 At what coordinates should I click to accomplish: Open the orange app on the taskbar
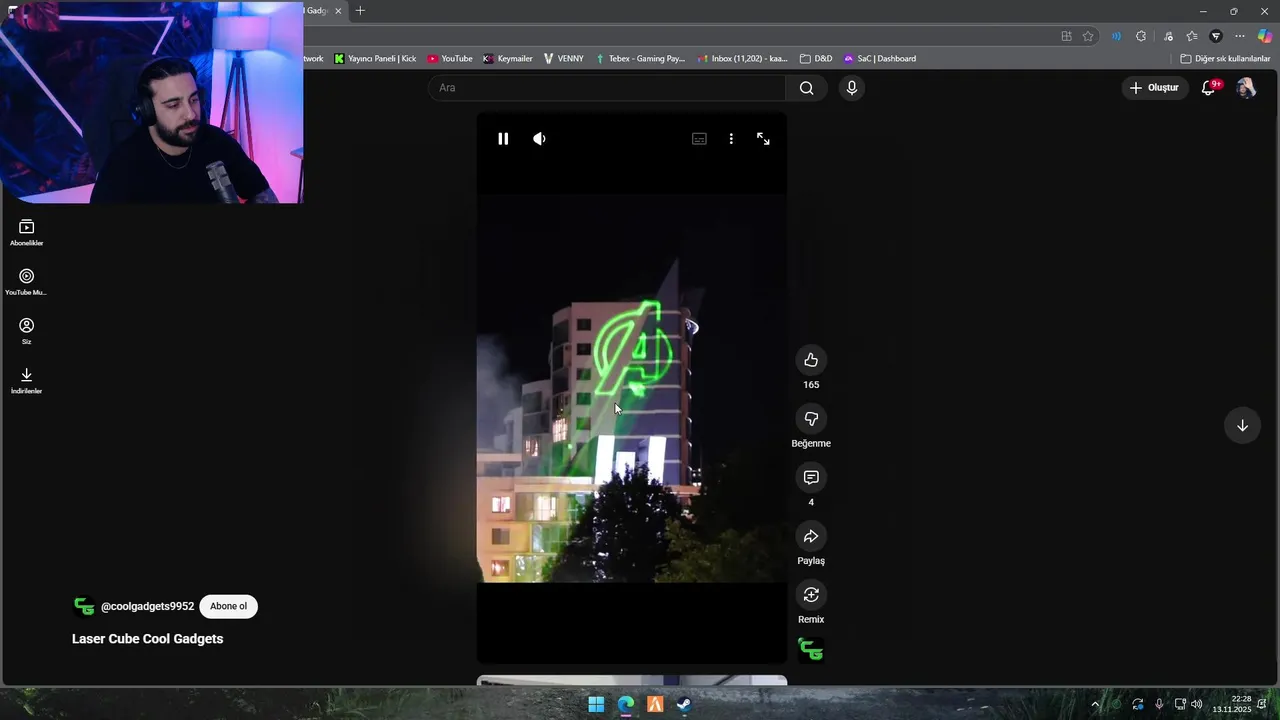click(x=655, y=705)
